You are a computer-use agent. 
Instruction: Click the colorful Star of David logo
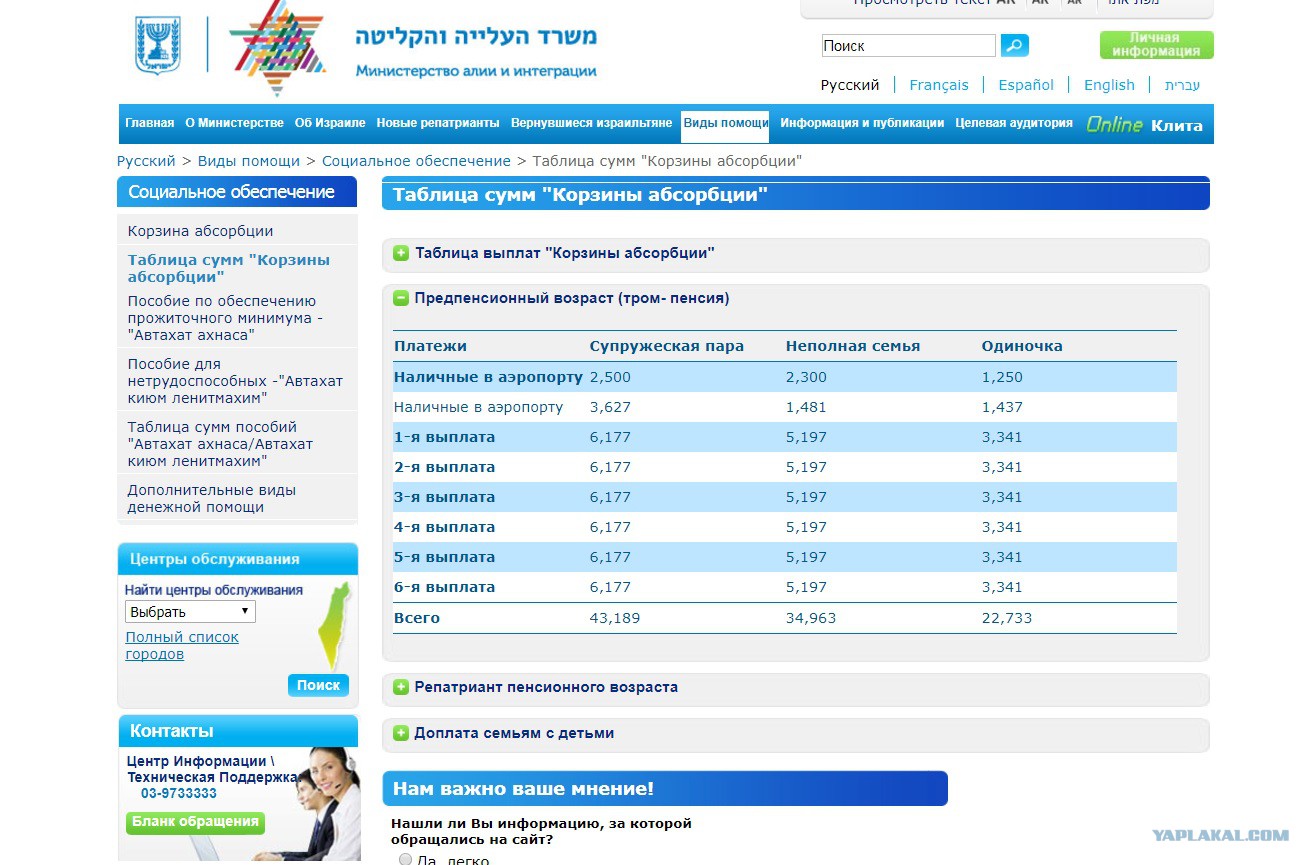pyautogui.click(x=277, y=47)
